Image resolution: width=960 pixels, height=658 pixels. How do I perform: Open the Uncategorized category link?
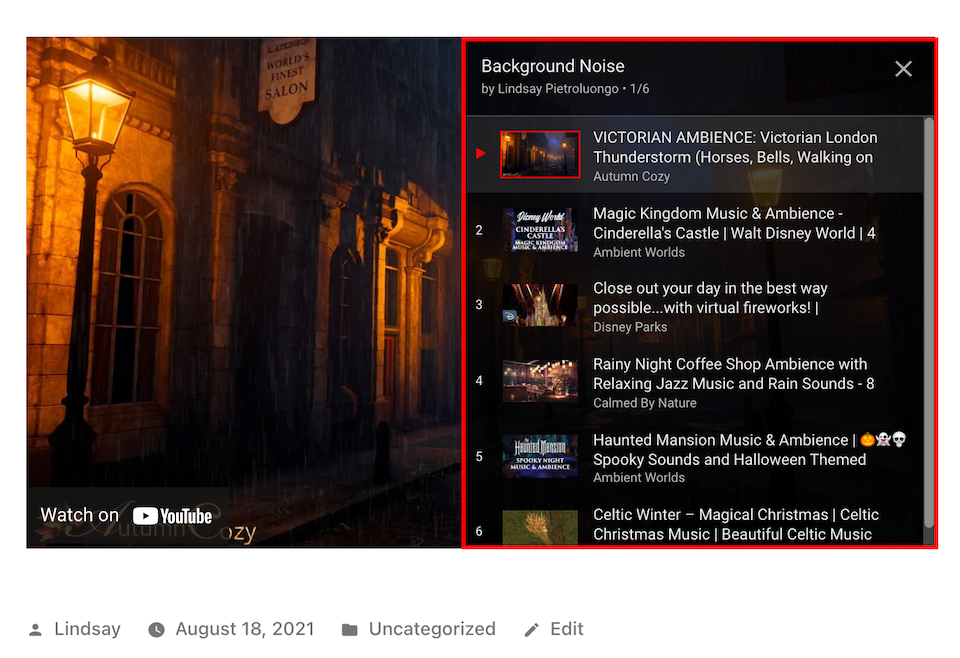[x=432, y=629]
